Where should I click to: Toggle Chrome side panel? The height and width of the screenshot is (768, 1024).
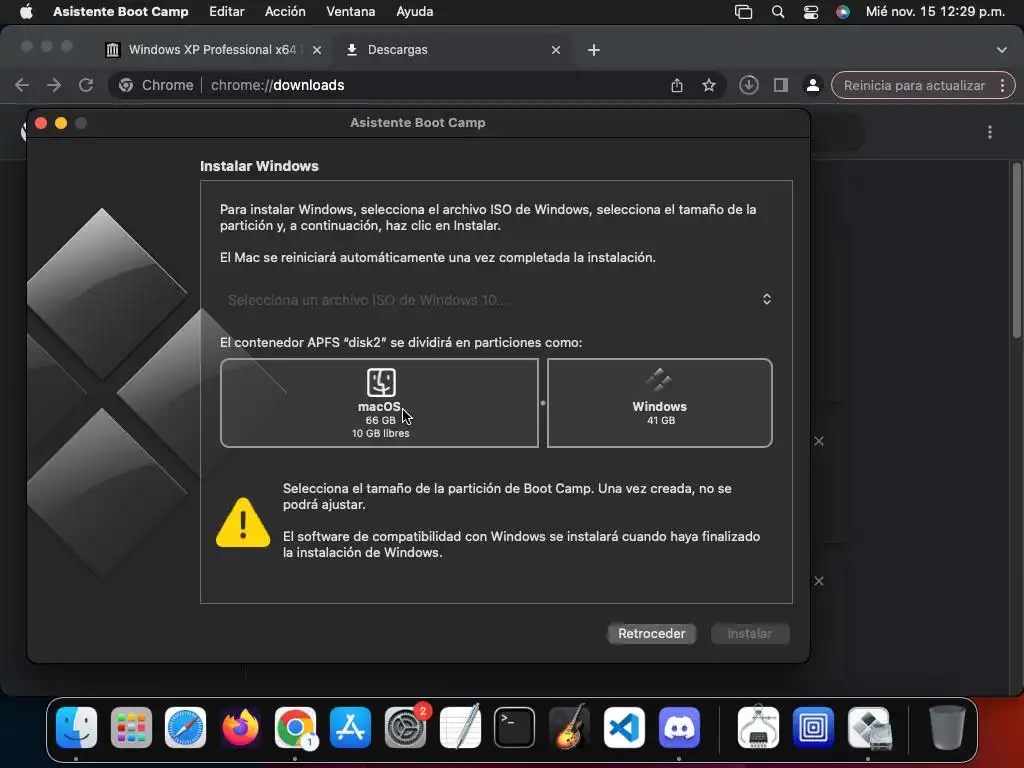(780, 86)
